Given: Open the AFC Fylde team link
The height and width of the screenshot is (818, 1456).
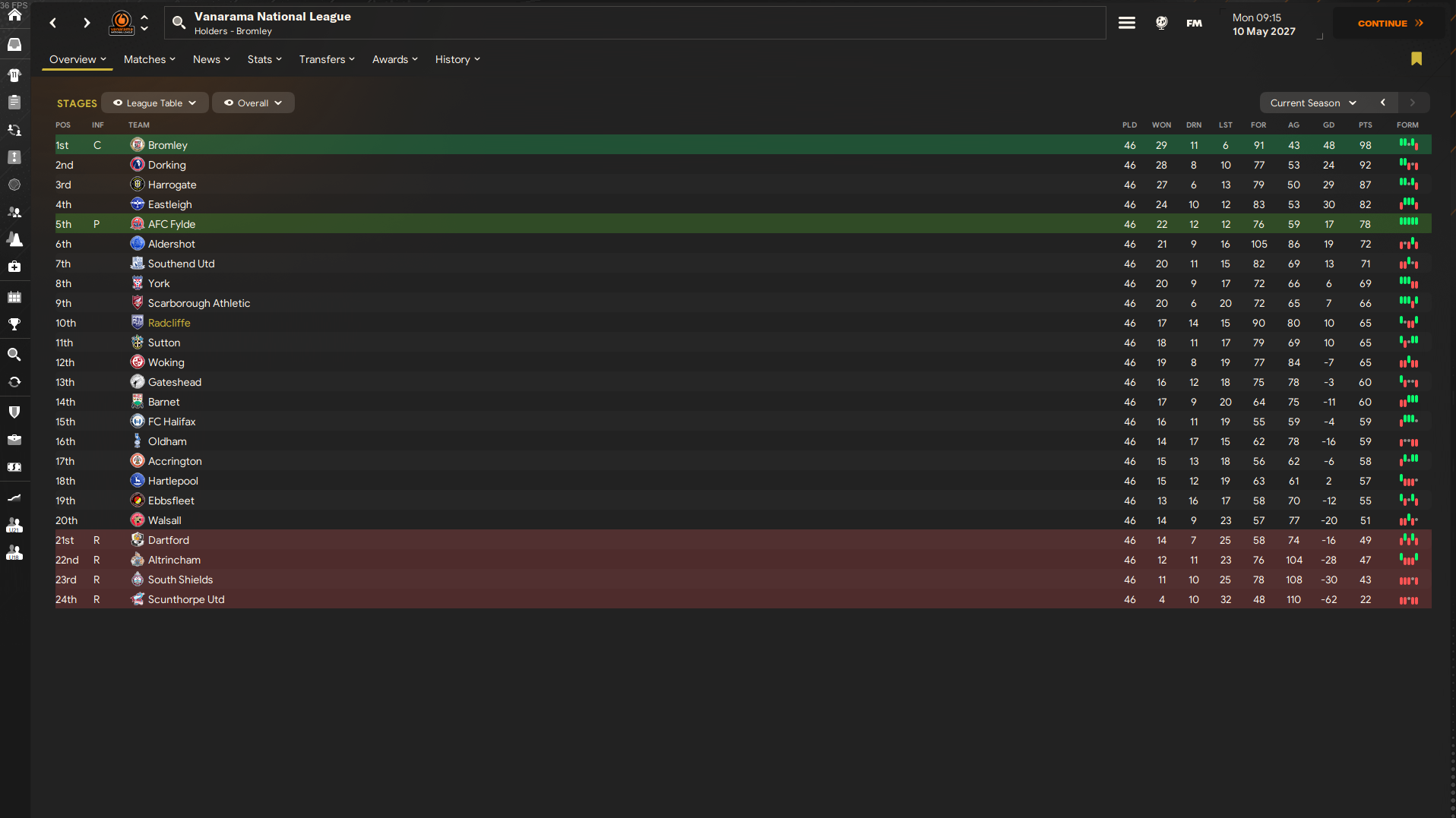Looking at the screenshot, I should point(172,224).
